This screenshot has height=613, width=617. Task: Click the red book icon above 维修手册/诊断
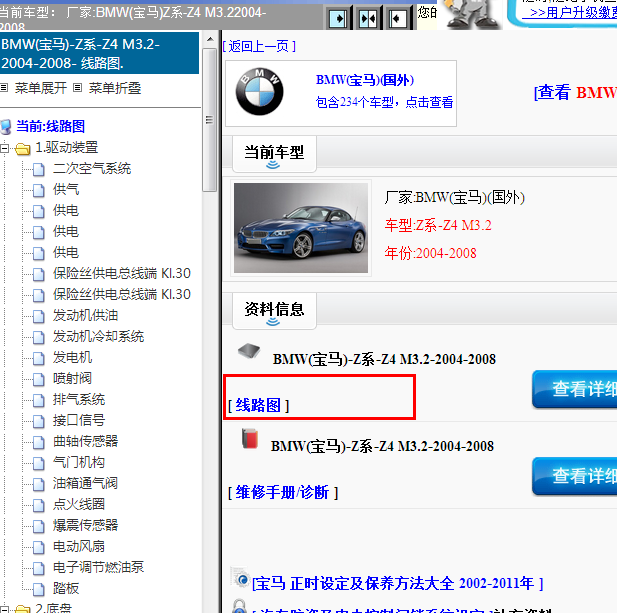(250, 438)
